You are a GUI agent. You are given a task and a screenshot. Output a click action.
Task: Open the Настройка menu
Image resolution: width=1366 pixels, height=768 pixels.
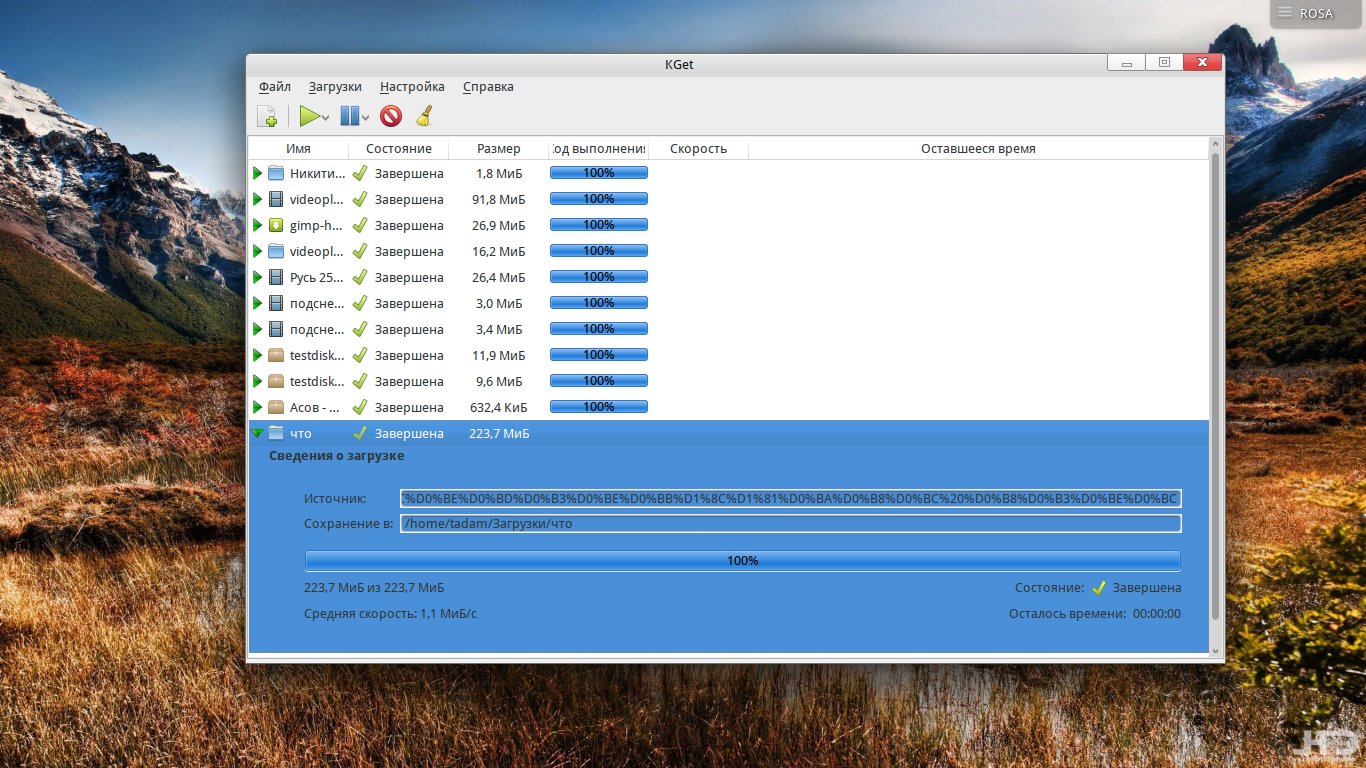click(x=412, y=87)
